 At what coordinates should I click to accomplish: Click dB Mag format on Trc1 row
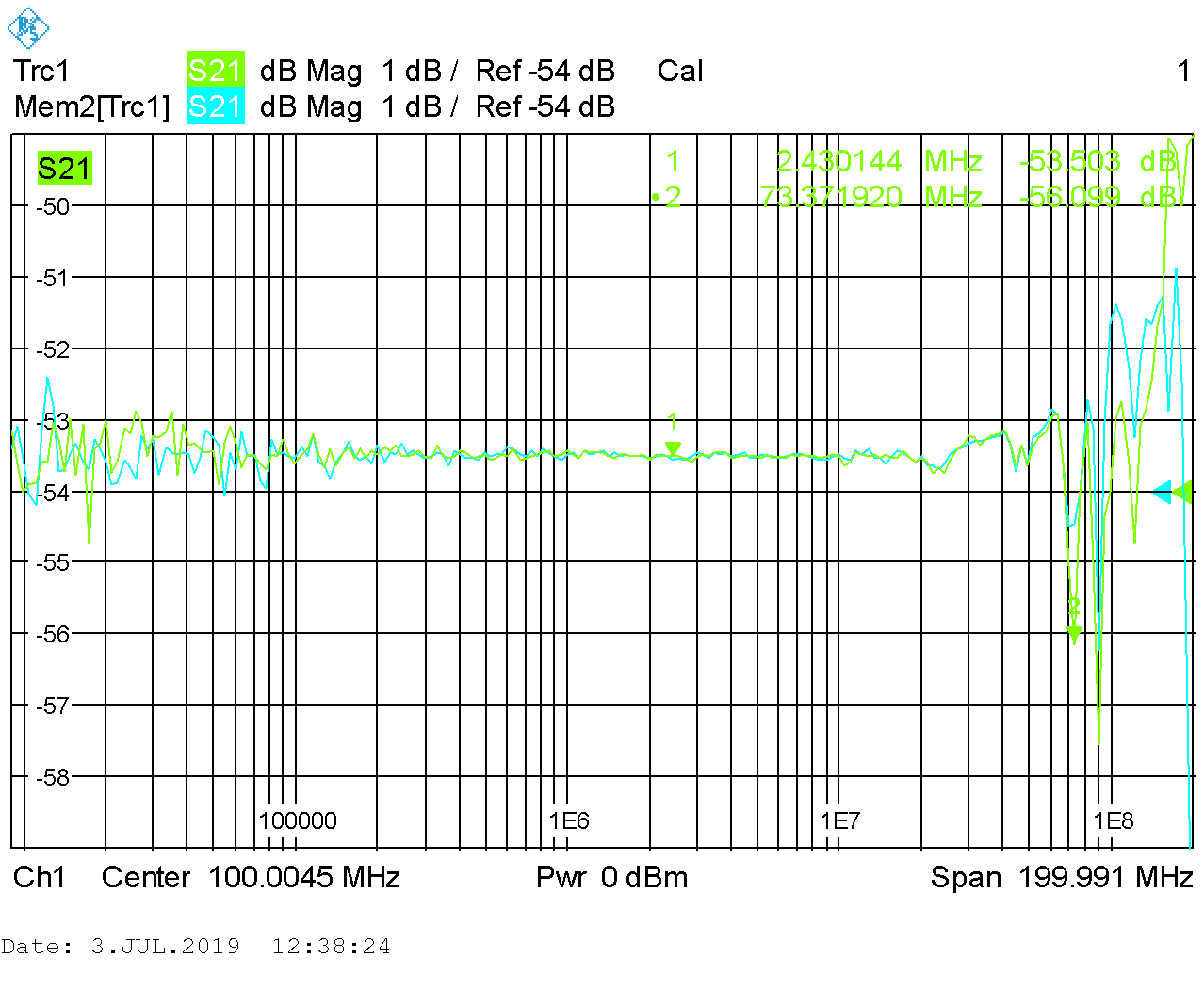pyautogui.click(x=310, y=71)
